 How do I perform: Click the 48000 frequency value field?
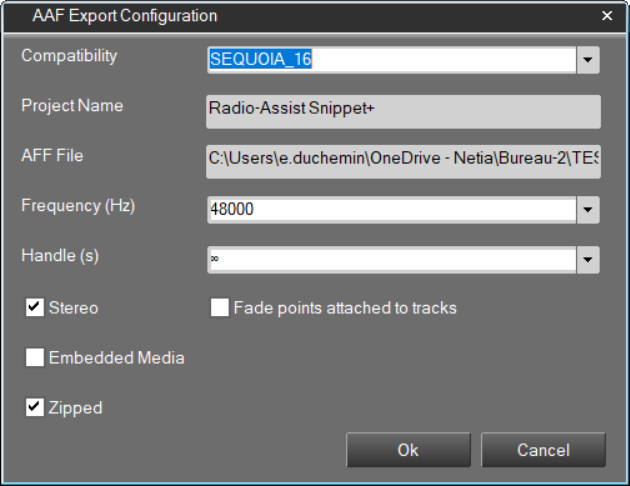[390, 210]
